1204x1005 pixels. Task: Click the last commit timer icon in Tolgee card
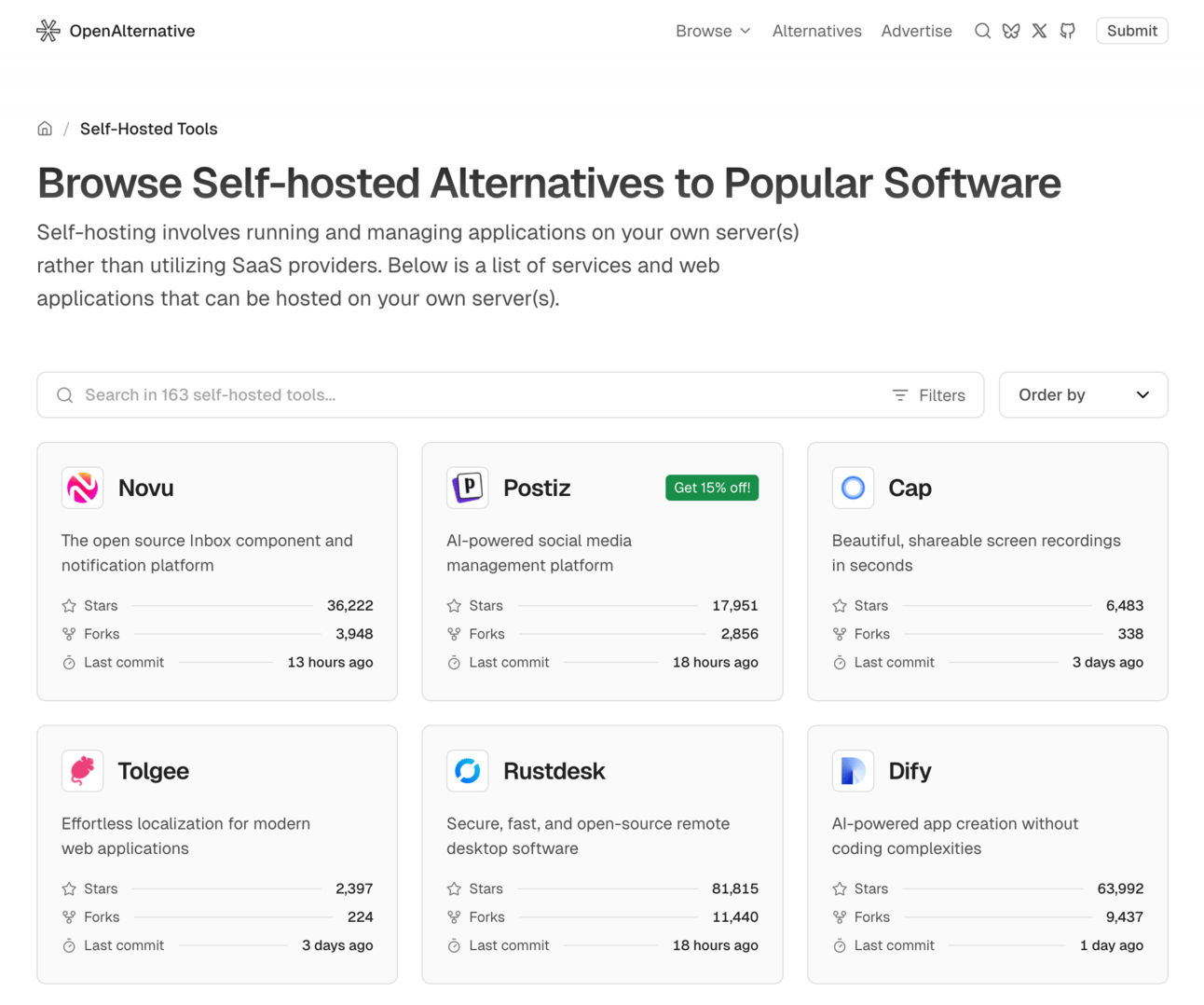tap(69, 946)
